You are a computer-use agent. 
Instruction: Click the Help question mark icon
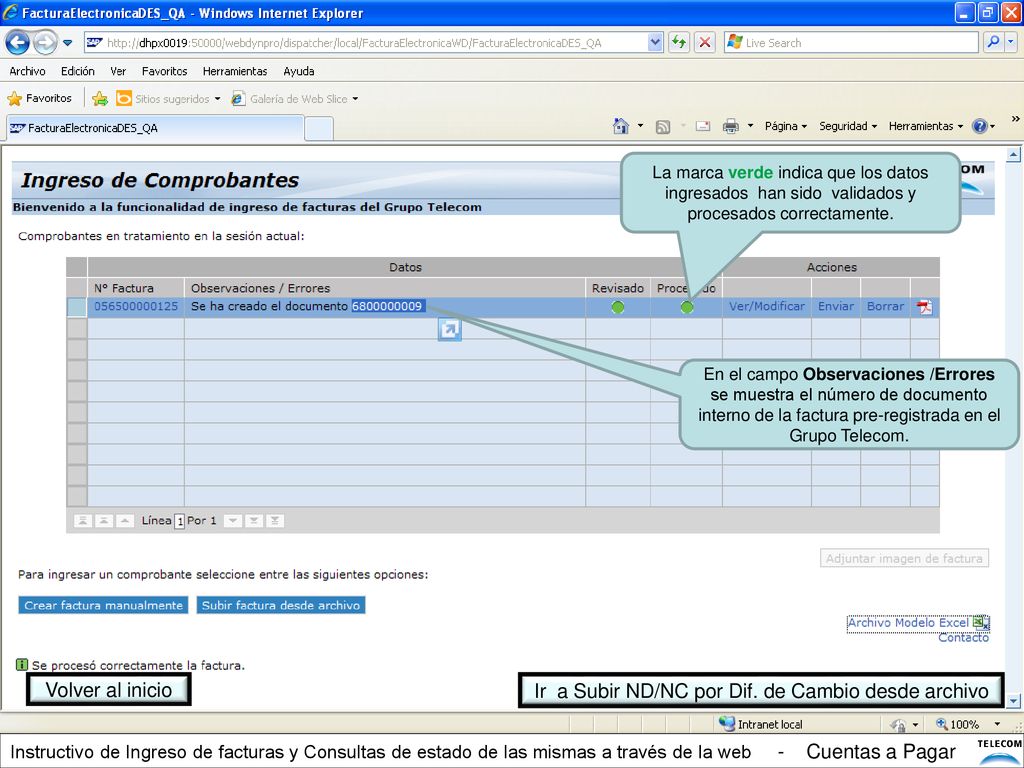[x=980, y=126]
